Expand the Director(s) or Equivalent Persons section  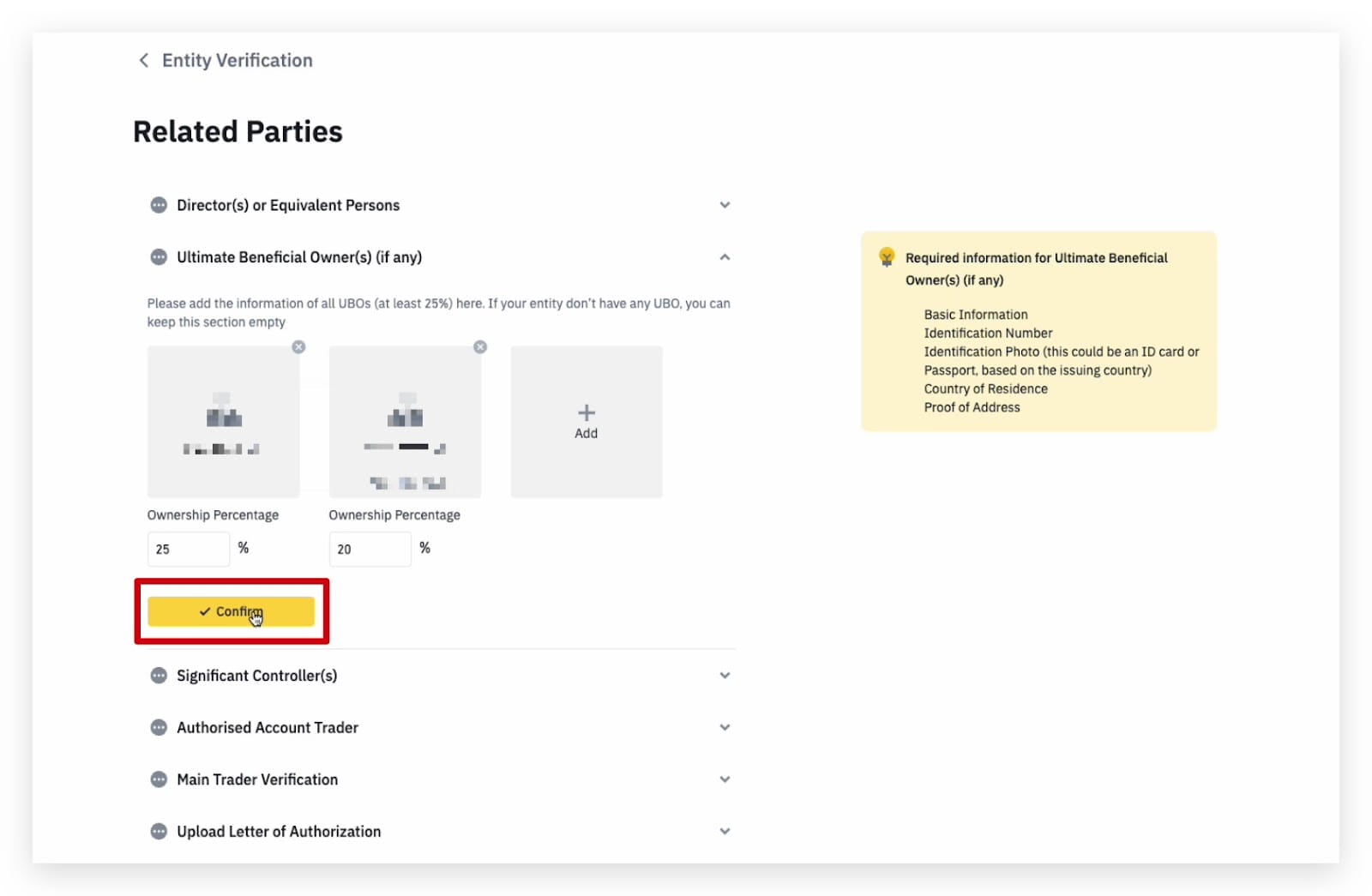[725, 205]
